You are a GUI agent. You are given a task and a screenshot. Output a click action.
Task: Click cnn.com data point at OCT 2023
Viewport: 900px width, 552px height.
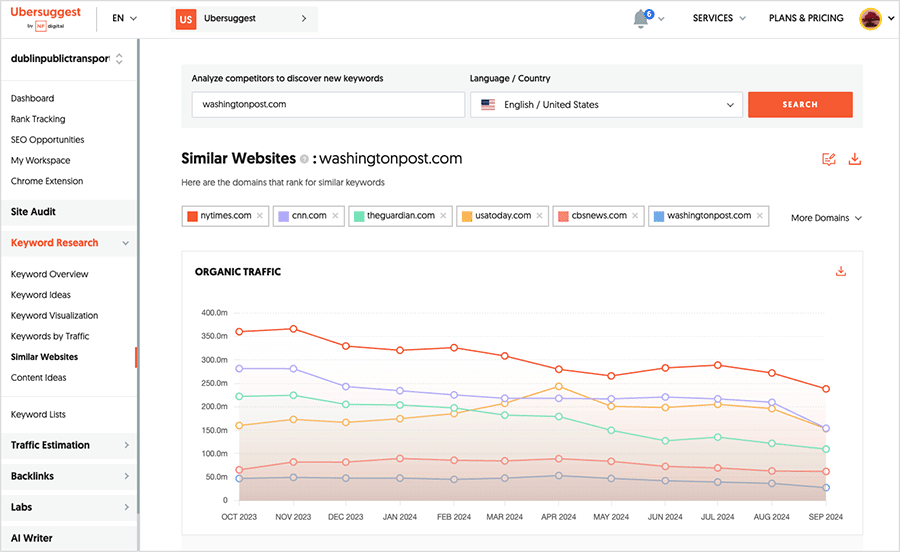[239, 368]
